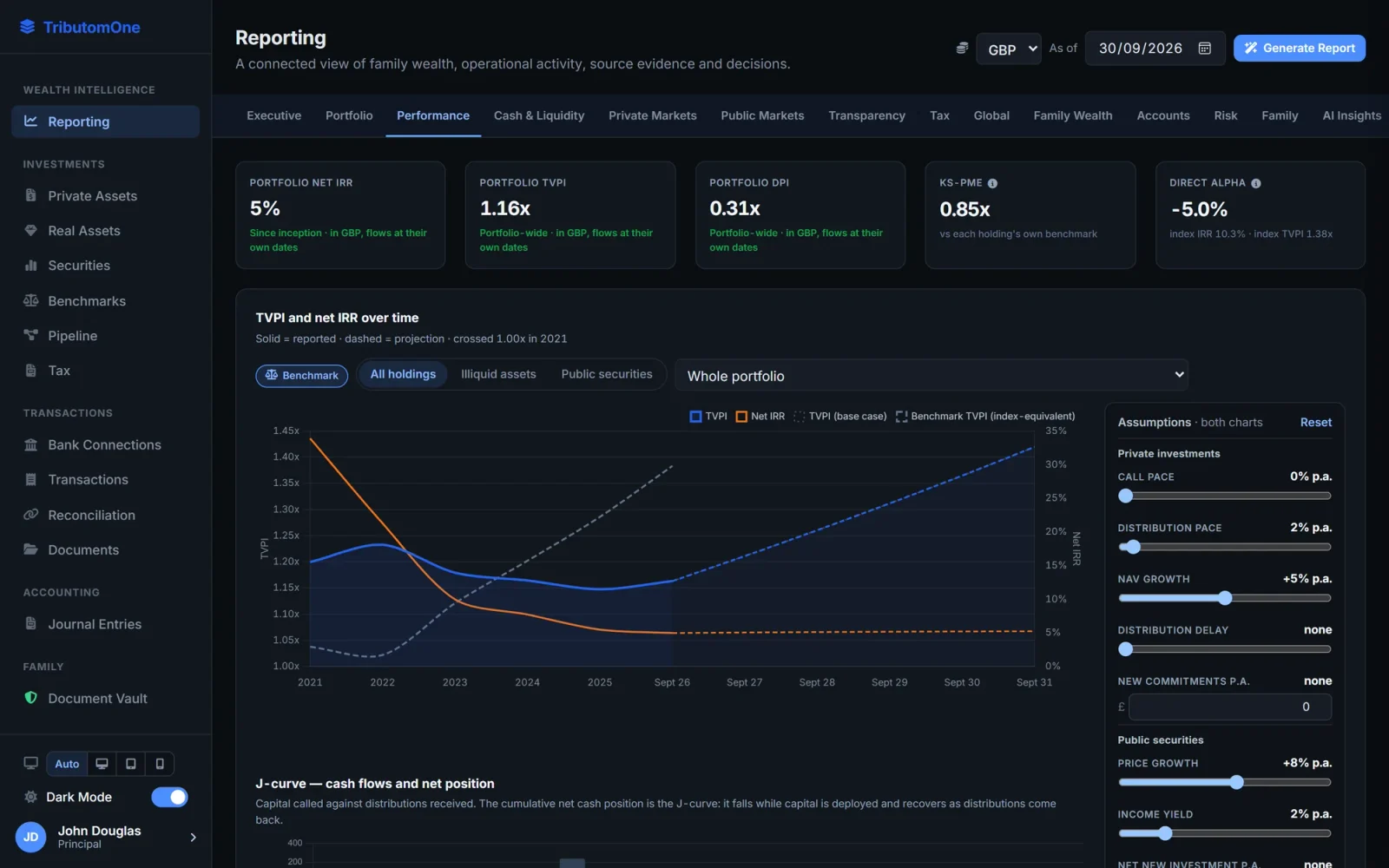The width and height of the screenshot is (1389, 868).
Task: Go to the Transparency tab
Action: point(866,115)
